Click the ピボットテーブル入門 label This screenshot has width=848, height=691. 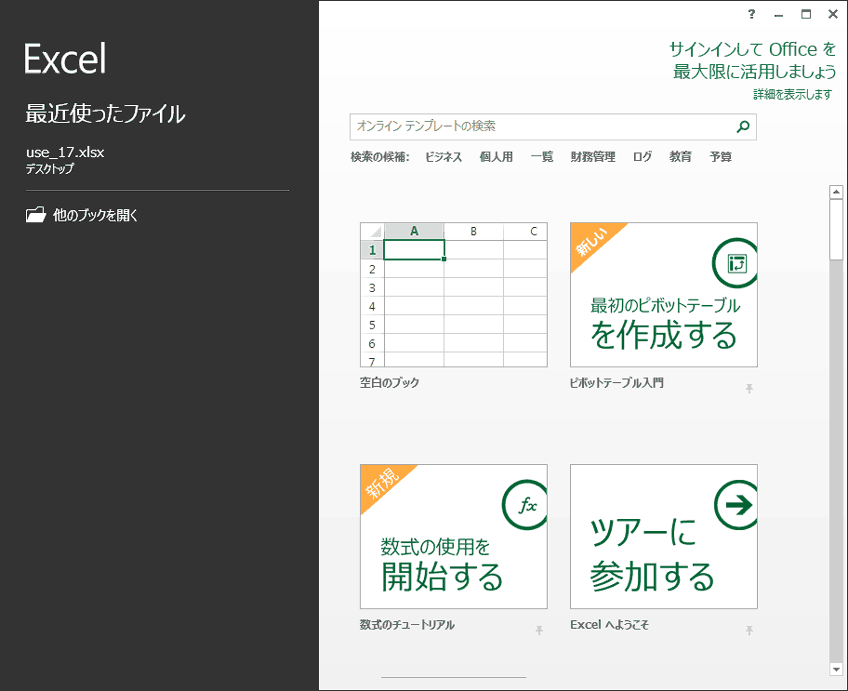pyautogui.click(x=617, y=383)
